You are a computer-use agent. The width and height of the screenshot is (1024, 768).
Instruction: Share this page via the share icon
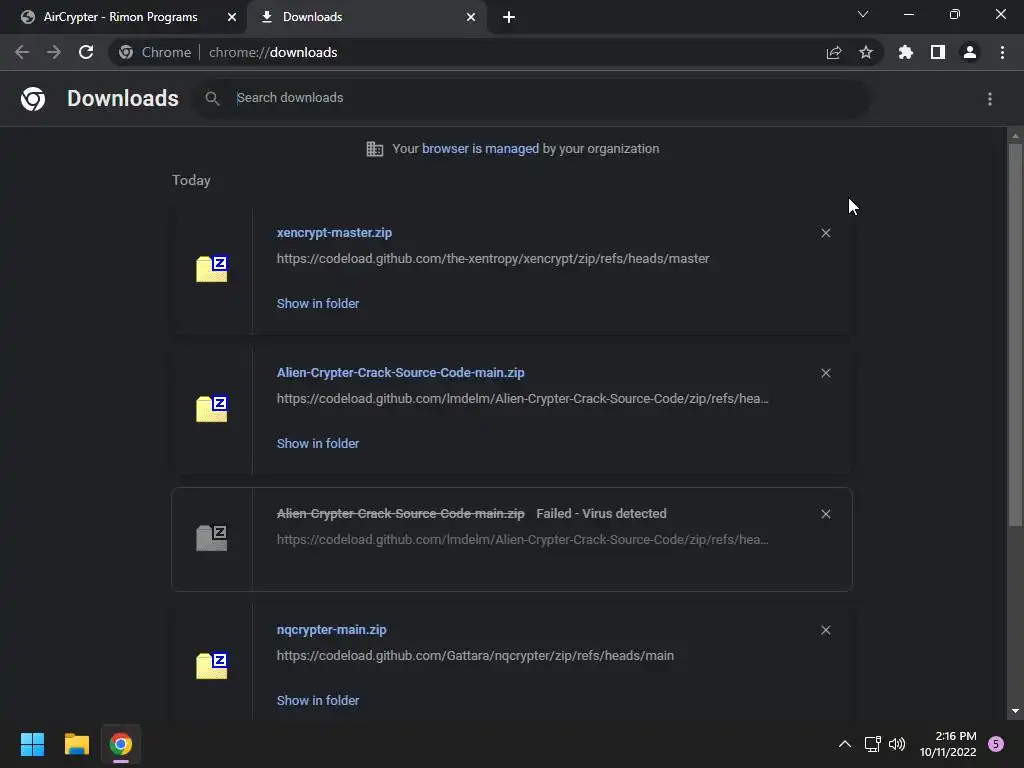pos(834,52)
